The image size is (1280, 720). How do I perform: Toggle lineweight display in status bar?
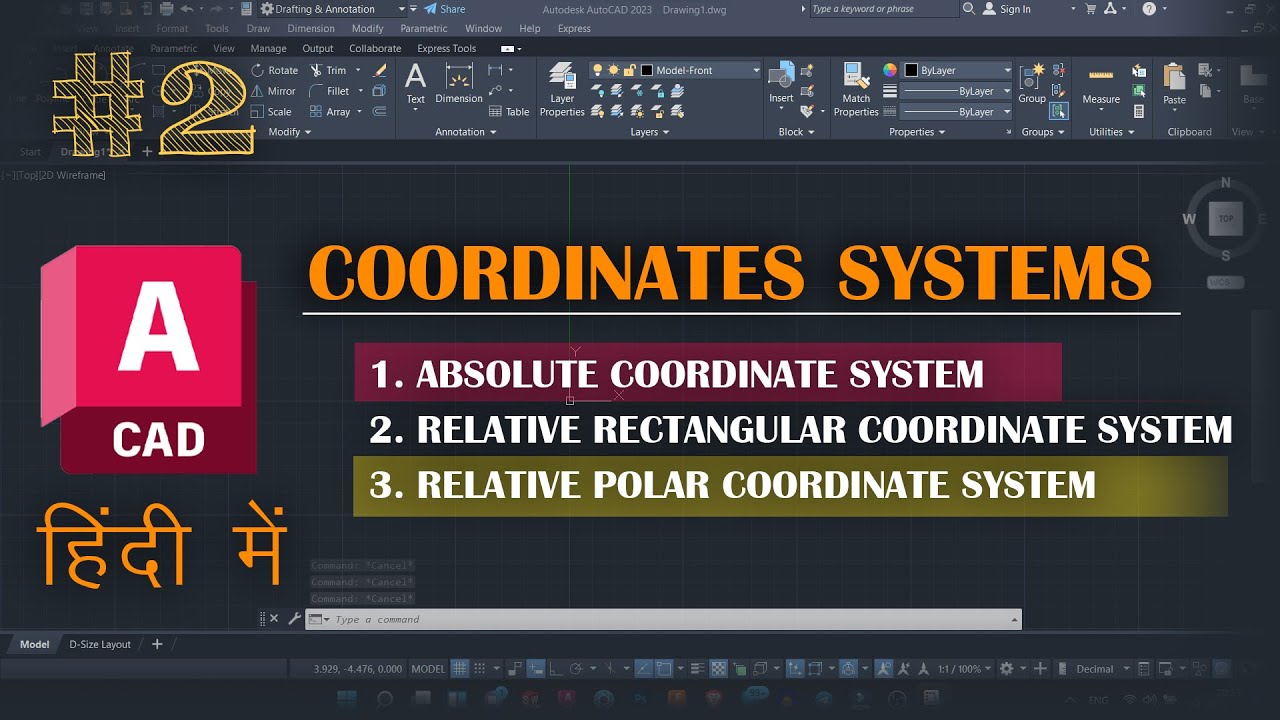coord(698,669)
